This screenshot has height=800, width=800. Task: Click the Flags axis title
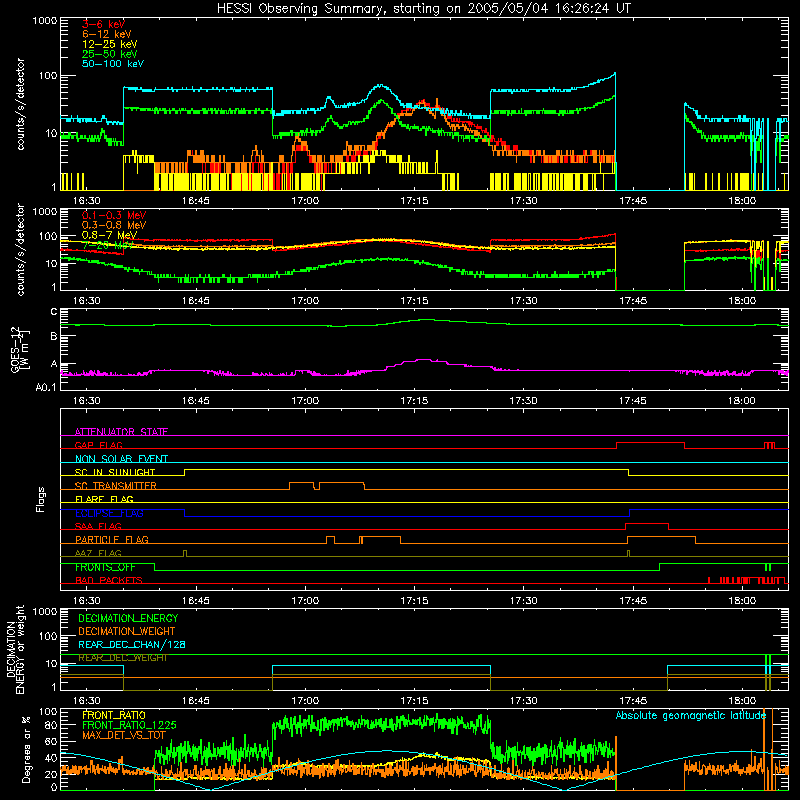click(40, 499)
